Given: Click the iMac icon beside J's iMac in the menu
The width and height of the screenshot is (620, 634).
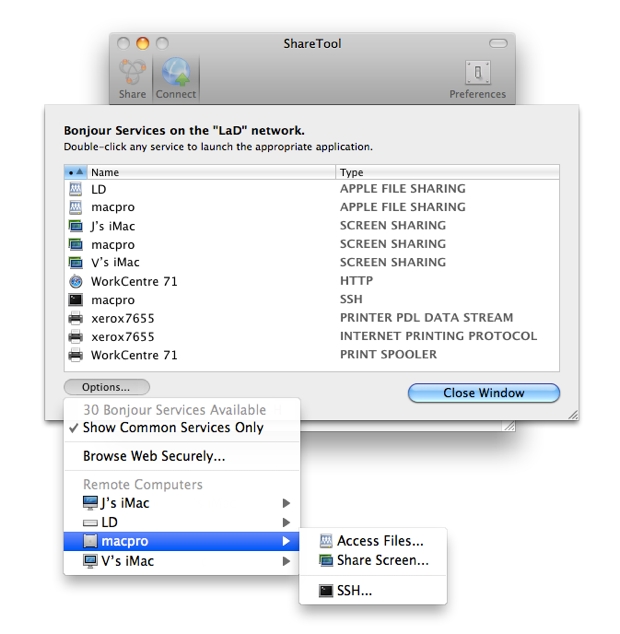Looking at the screenshot, I should [x=90, y=503].
